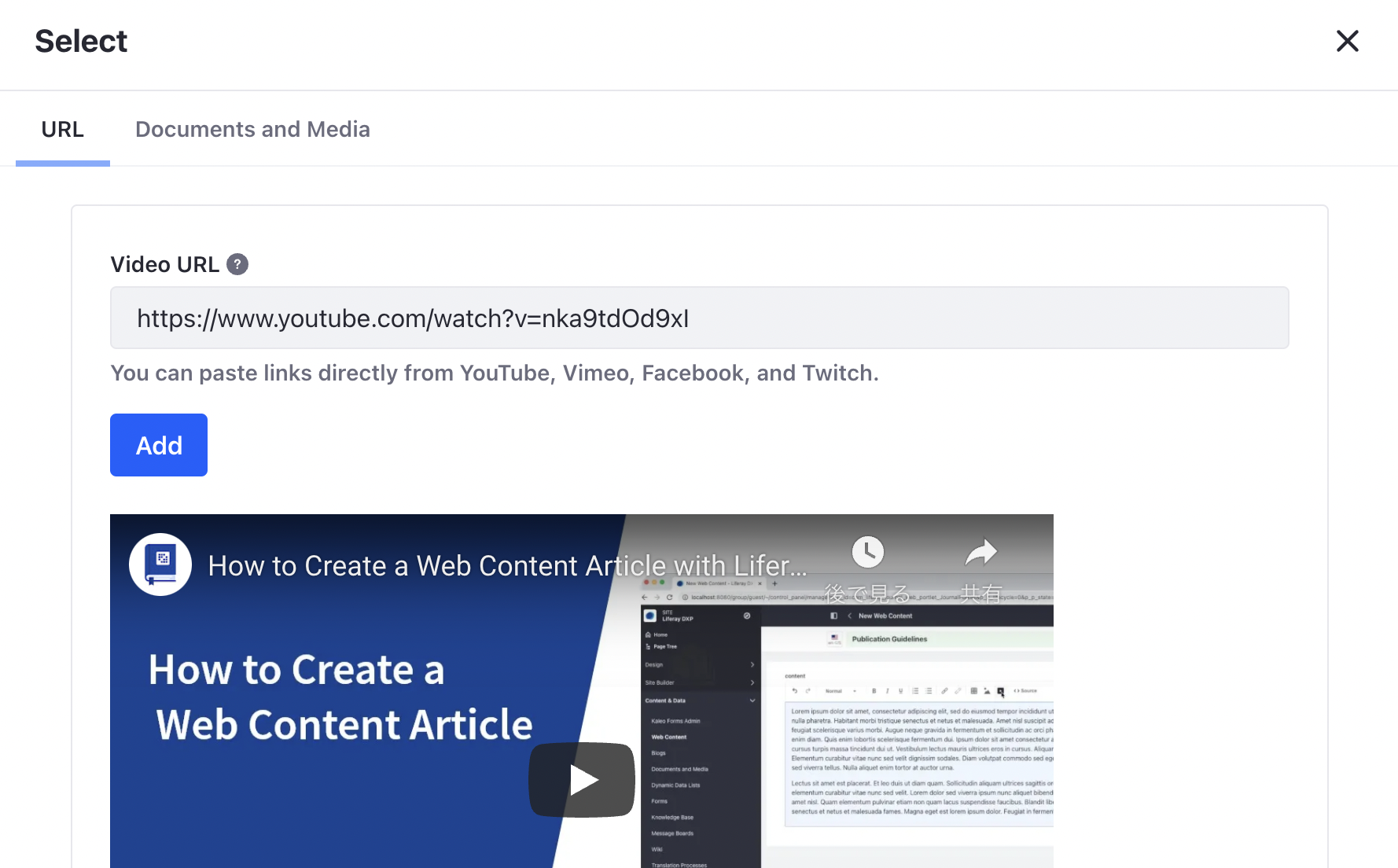Click the Watch Later clock icon

click(867, 552)
